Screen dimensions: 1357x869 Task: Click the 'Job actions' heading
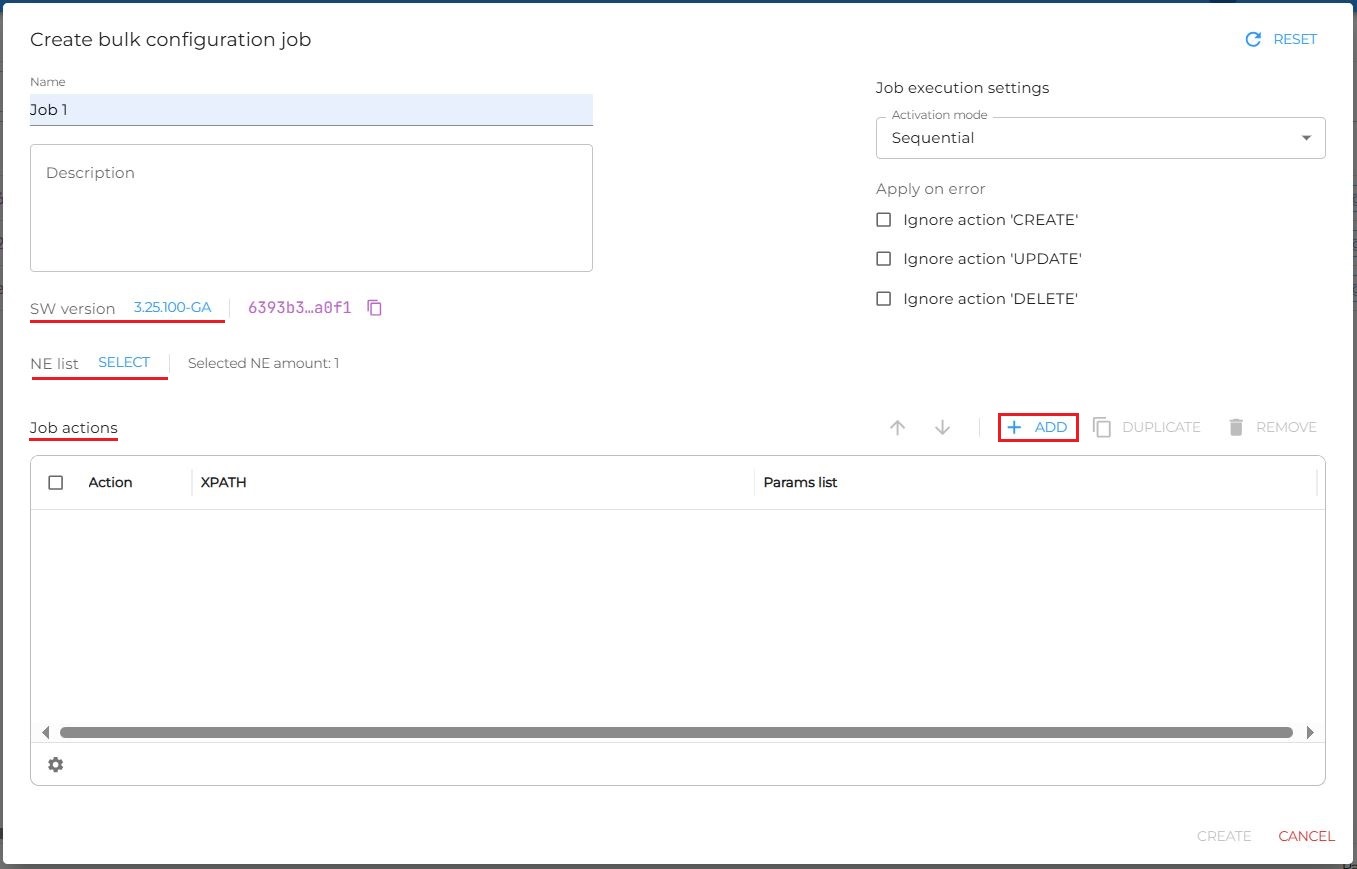[73, 428]
